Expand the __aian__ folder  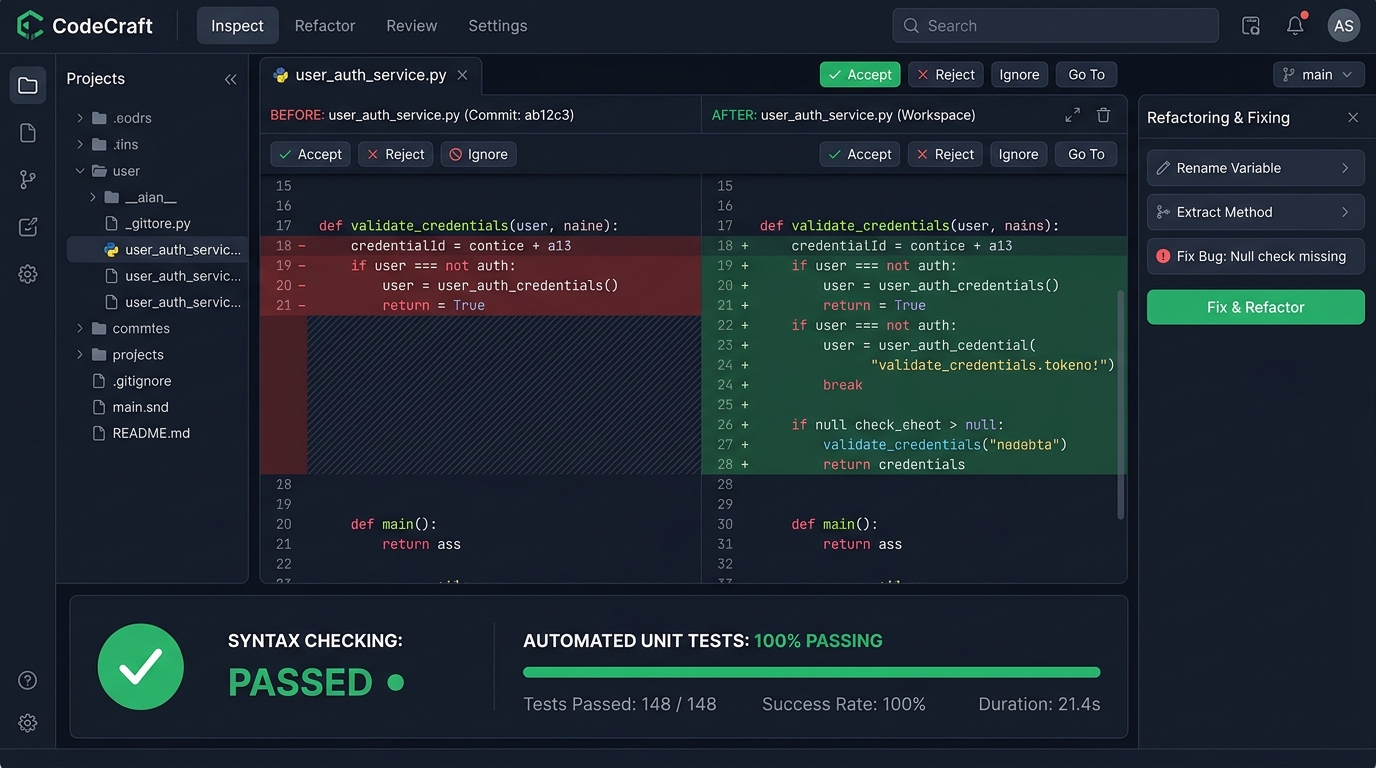click(x=93, y=197)
